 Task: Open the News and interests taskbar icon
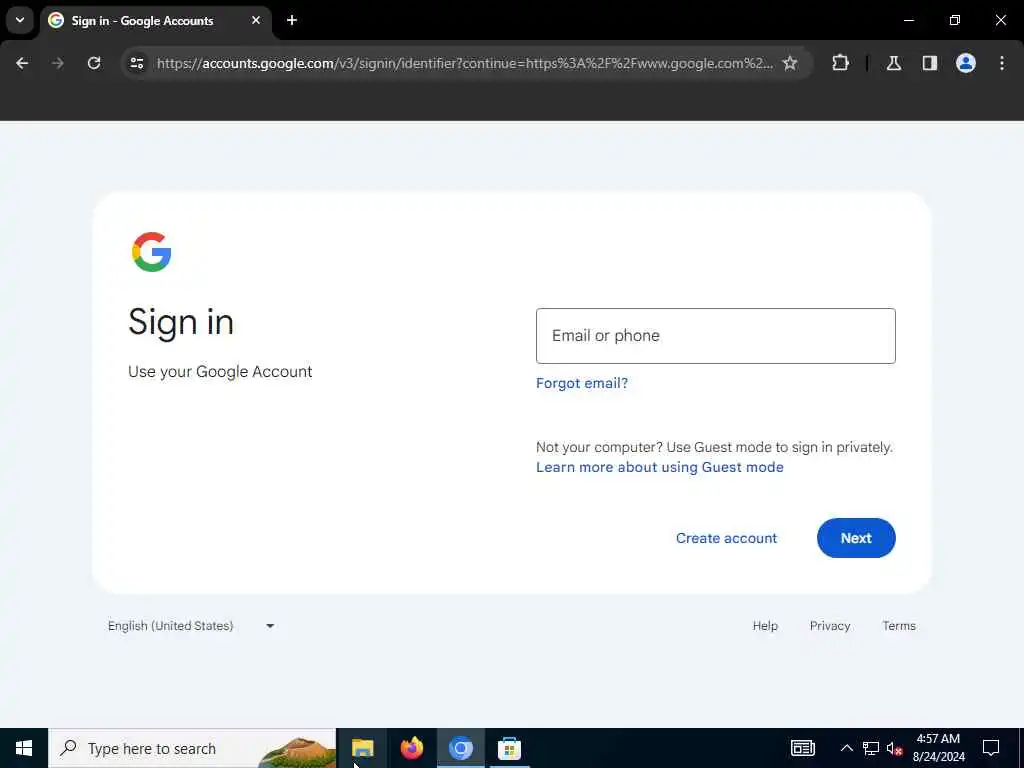[x=803, y=748]
